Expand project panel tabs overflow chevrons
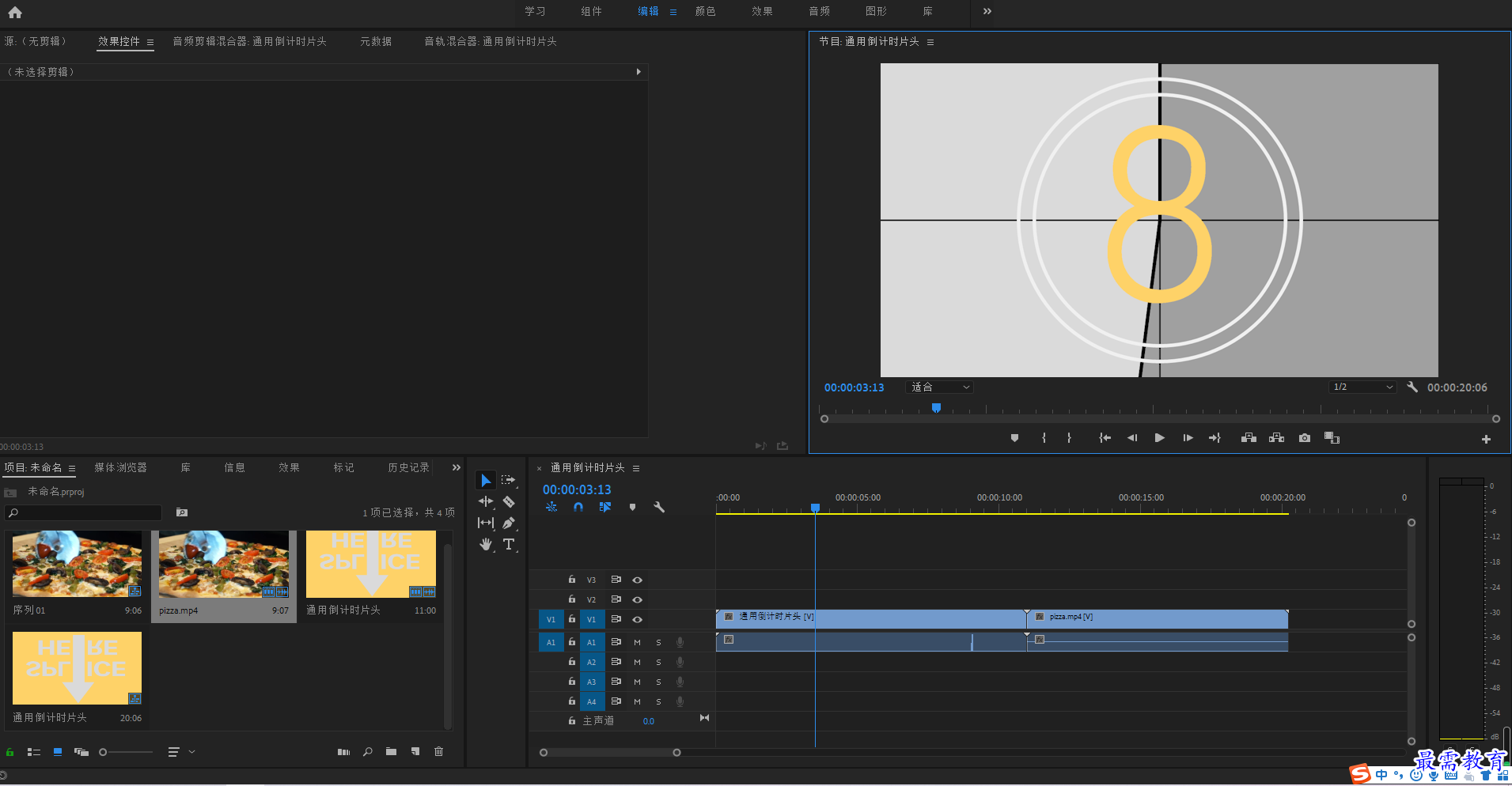1512x786 pixels. coord(456,467)
